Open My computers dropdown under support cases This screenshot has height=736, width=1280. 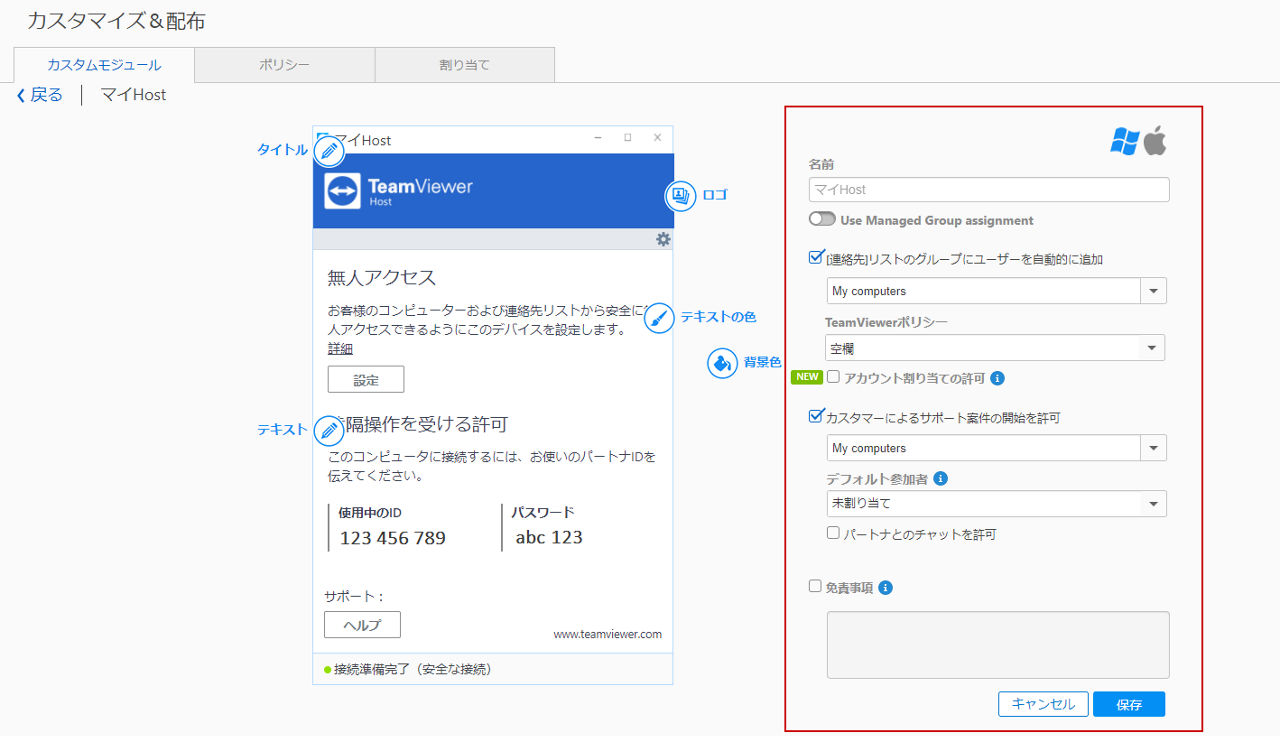tap(997, 448)
